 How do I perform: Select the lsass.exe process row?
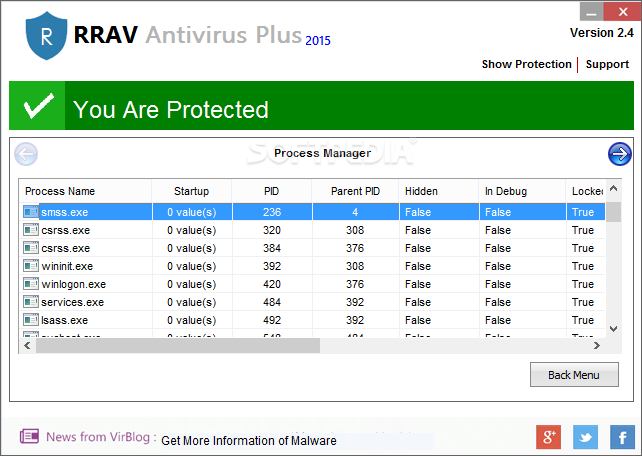[x=314, y=320]
